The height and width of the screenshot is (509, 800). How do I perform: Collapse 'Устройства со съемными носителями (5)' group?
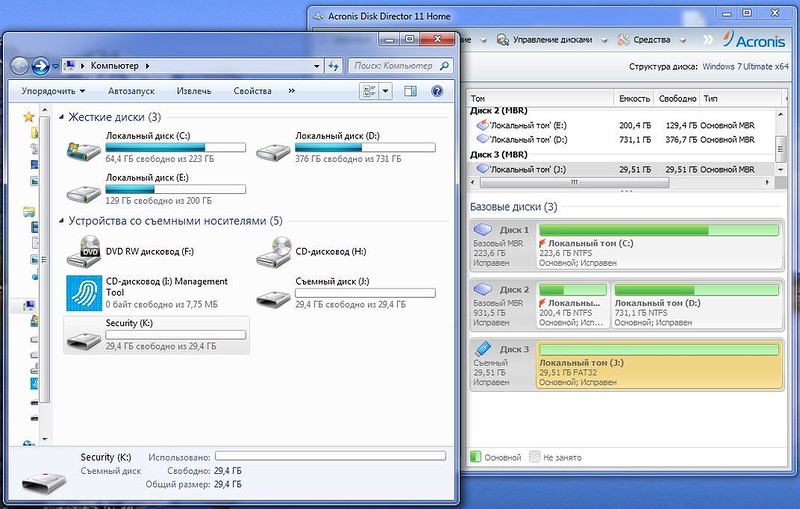point(61,221)
